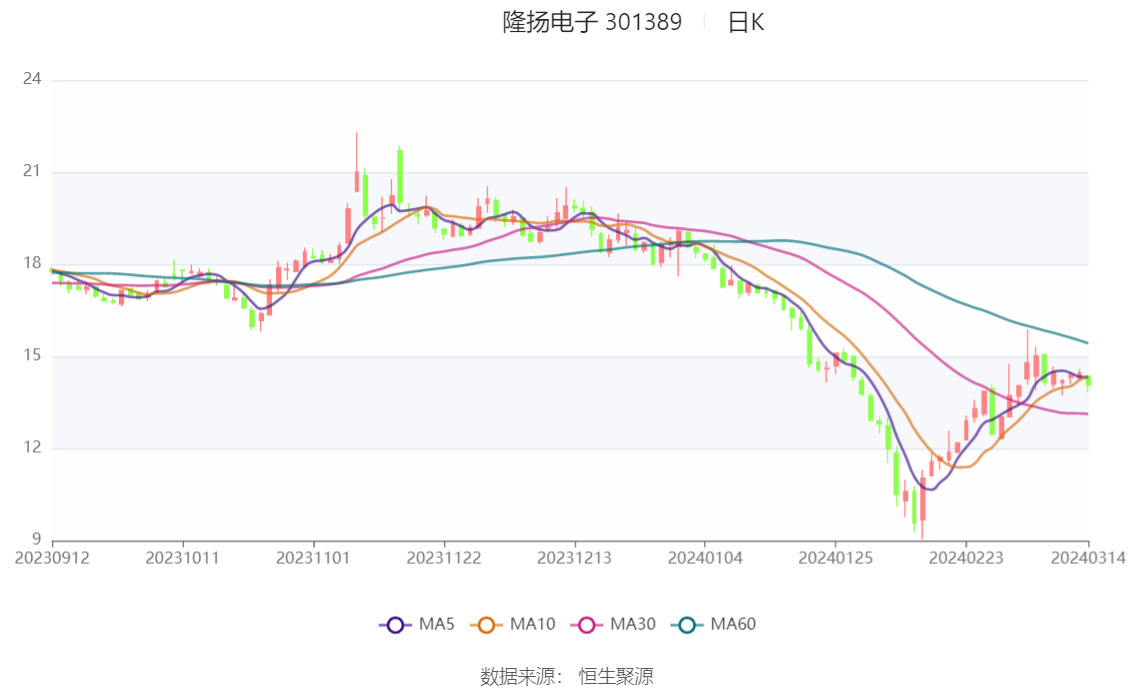Click the 15 price axis label
The image size is (1134, 689).
tap(32, 355)
